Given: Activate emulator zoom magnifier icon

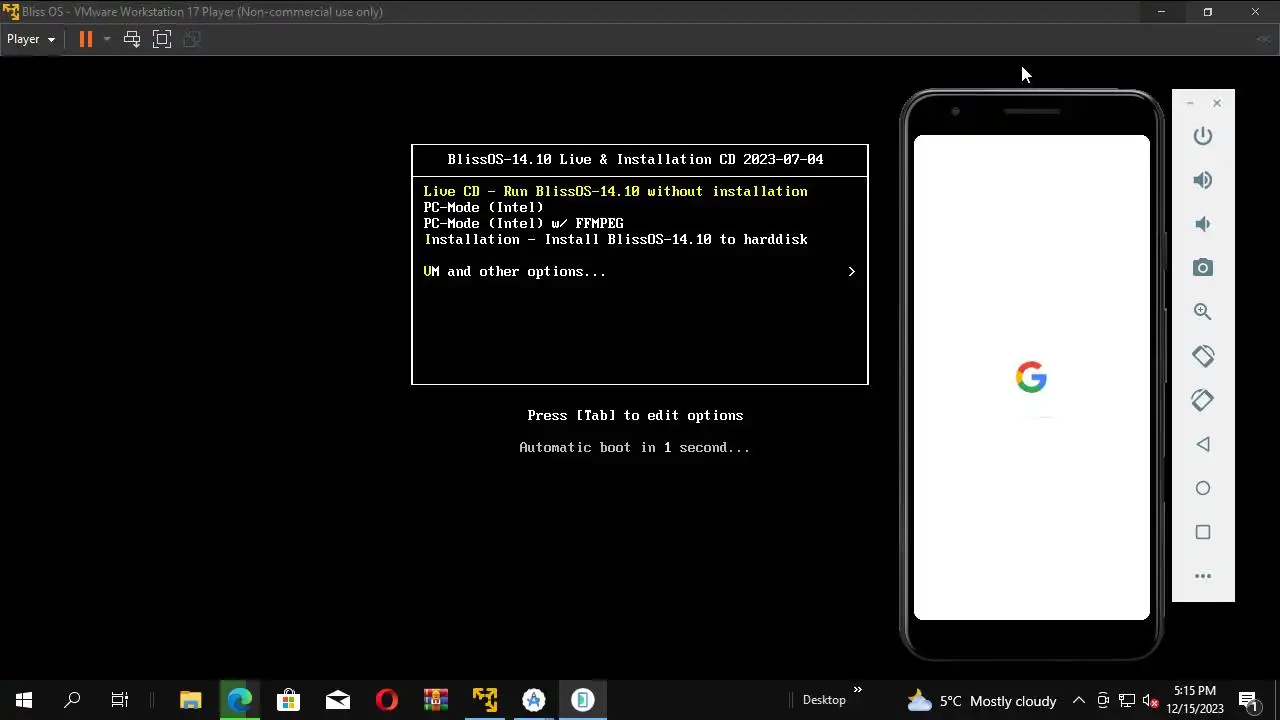Looking at the screenshot, I should (x=1203, y=312).
